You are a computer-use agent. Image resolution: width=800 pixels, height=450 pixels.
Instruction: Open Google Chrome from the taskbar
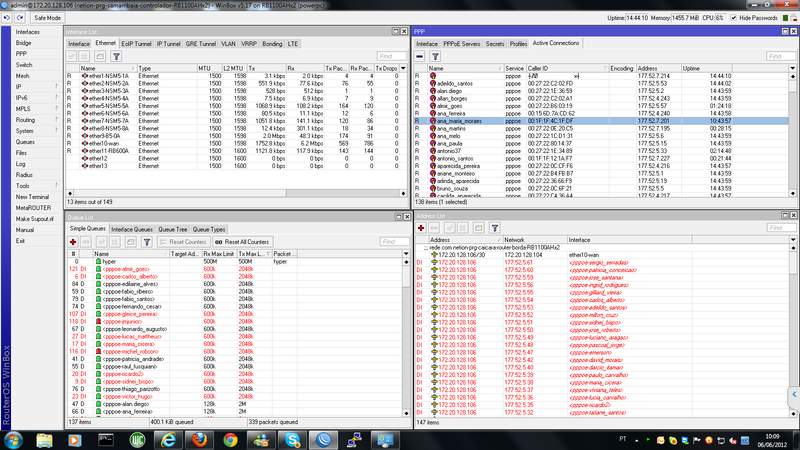click(231, 440)
